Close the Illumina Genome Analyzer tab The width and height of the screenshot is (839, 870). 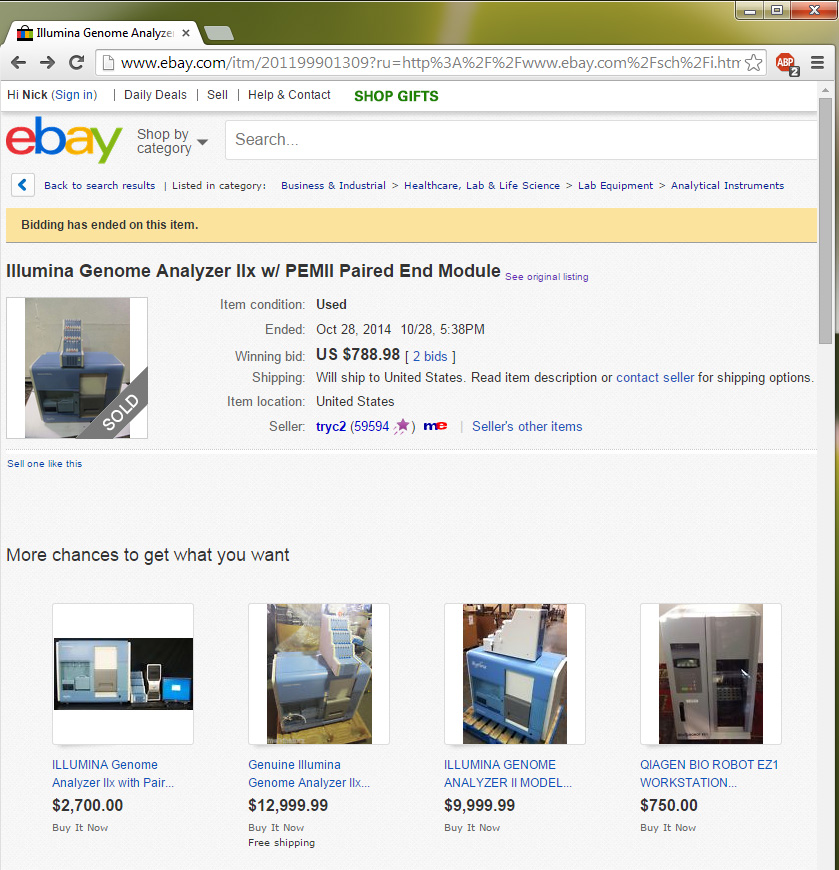[x=186, y=33]
